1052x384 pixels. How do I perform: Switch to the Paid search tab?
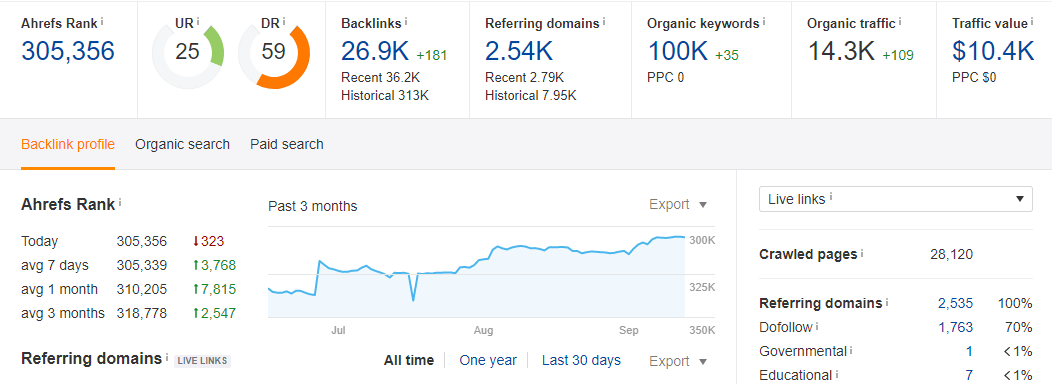click(286, 144)
